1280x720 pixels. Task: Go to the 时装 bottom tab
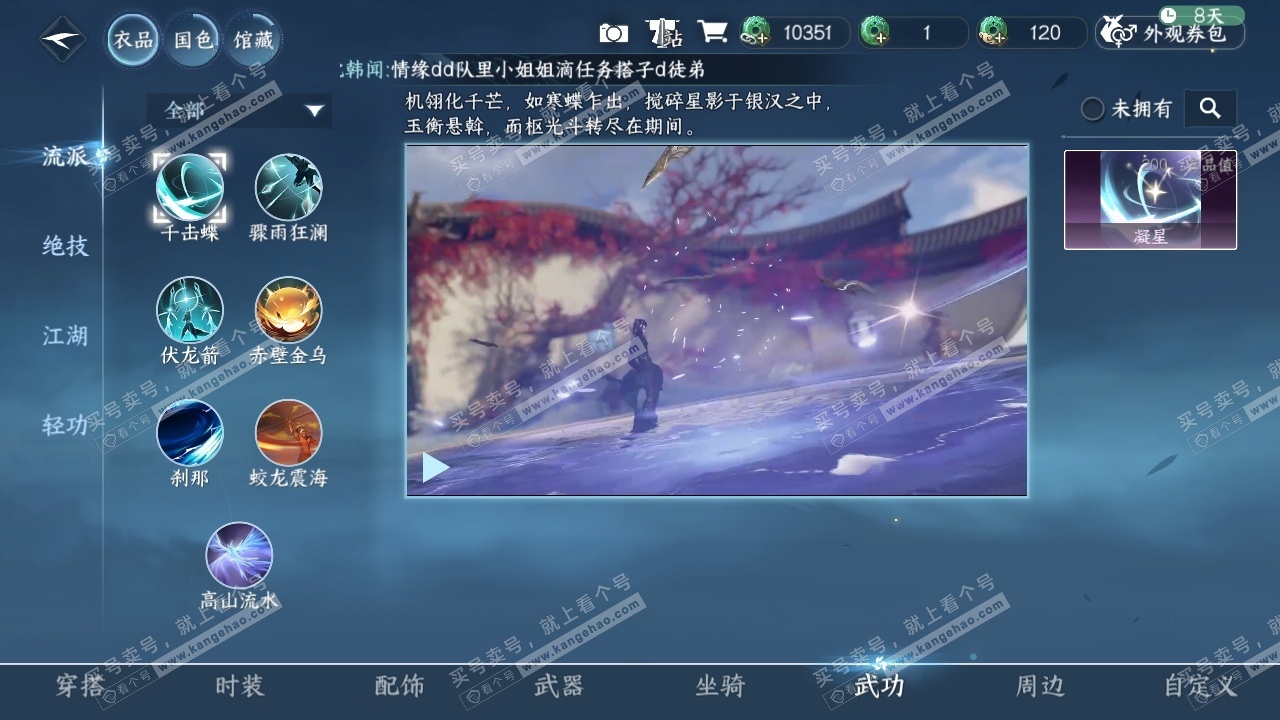click(240, 686)
